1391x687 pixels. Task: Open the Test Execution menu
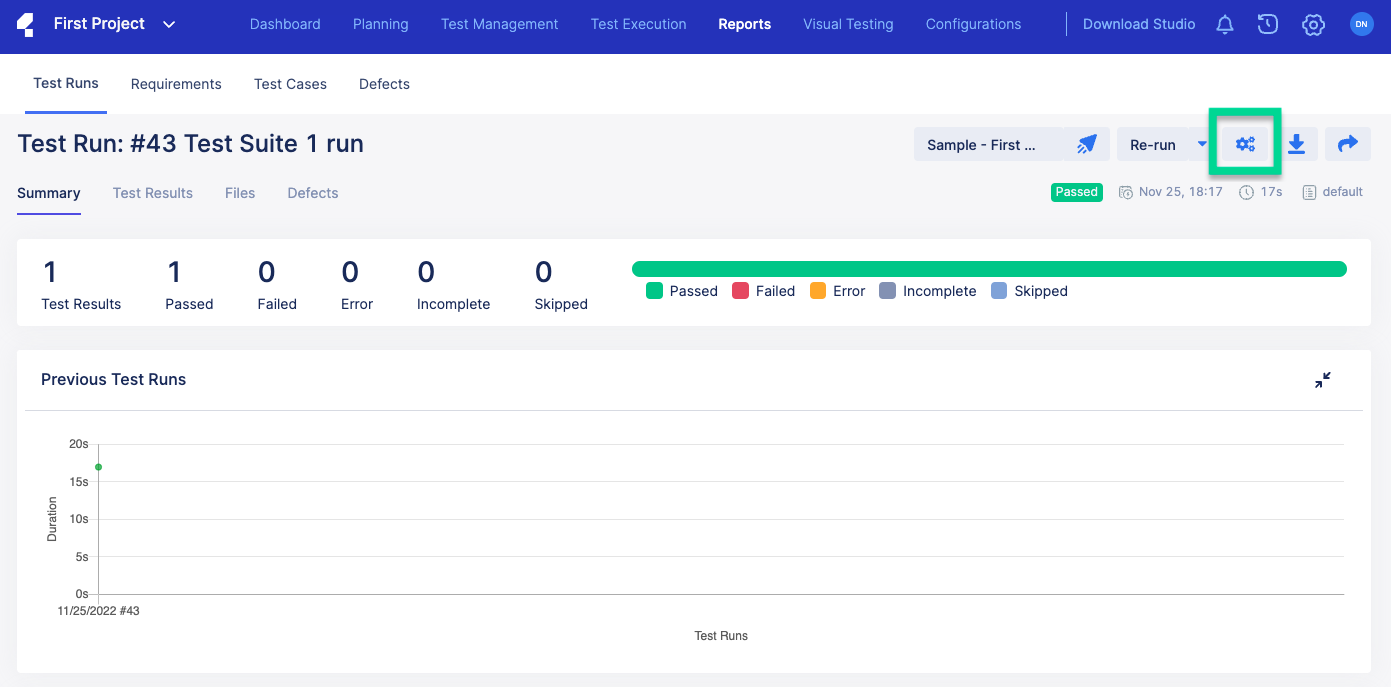click(638, 24)
